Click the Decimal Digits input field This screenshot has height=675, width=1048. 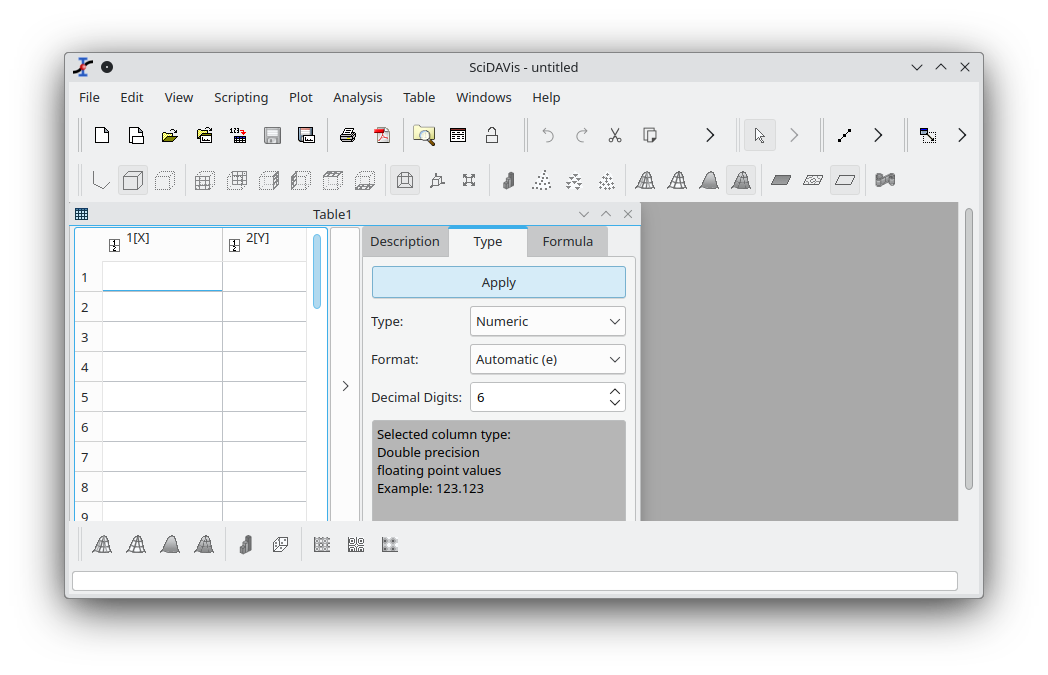[538, 398]
